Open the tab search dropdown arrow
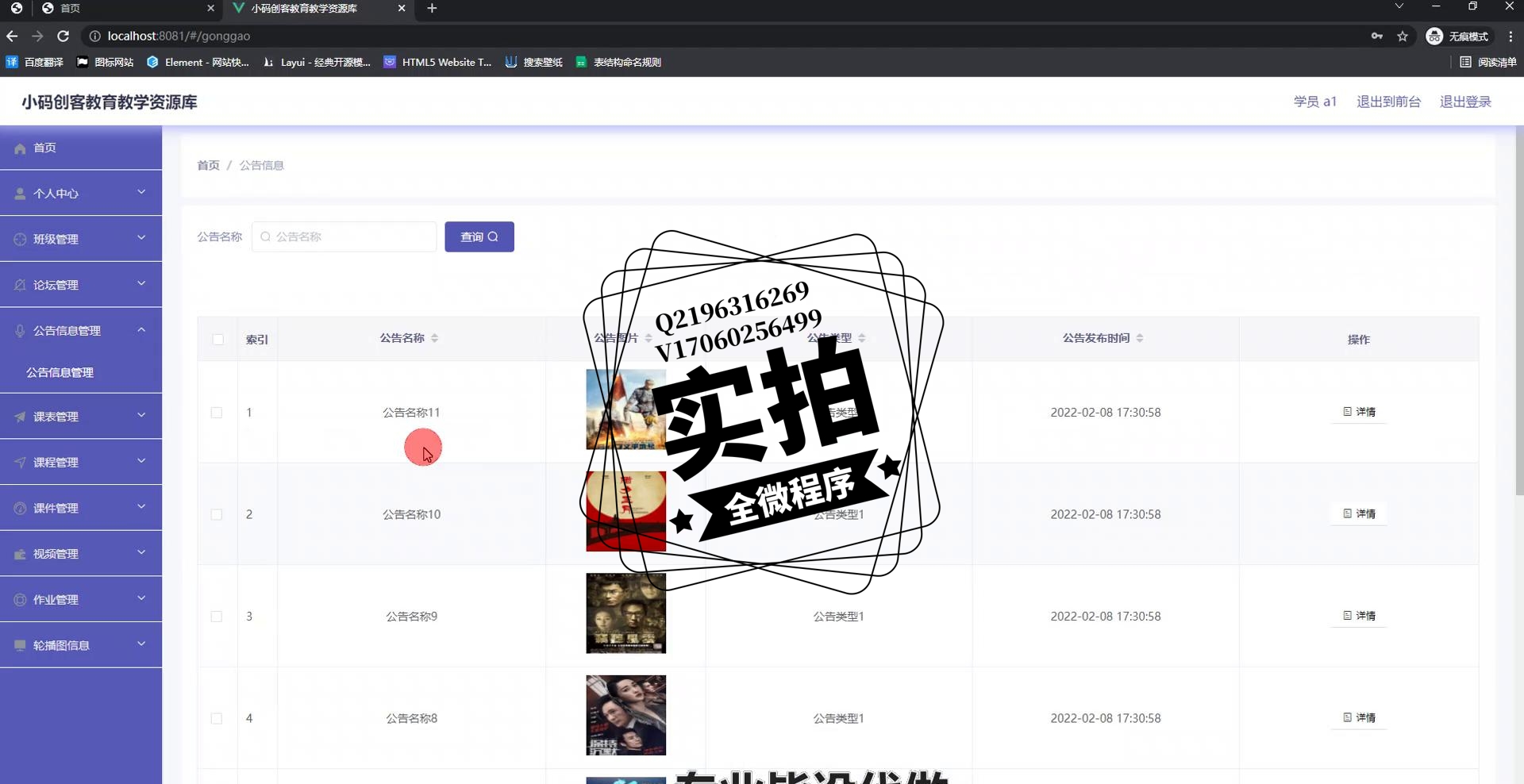1524x784 pixels. 1399,6
